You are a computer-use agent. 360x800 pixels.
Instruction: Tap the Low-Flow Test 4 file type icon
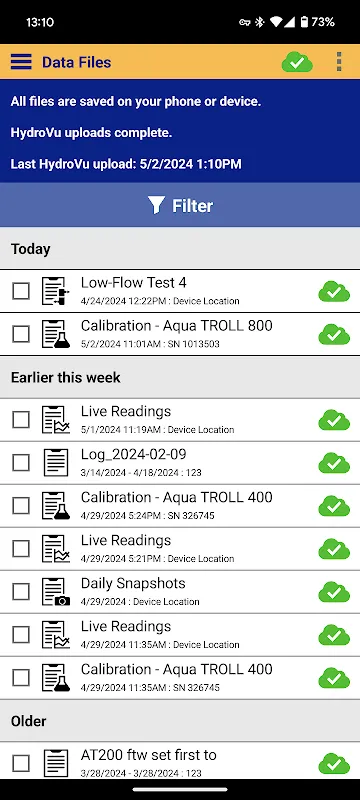click(x=56, y=291)
